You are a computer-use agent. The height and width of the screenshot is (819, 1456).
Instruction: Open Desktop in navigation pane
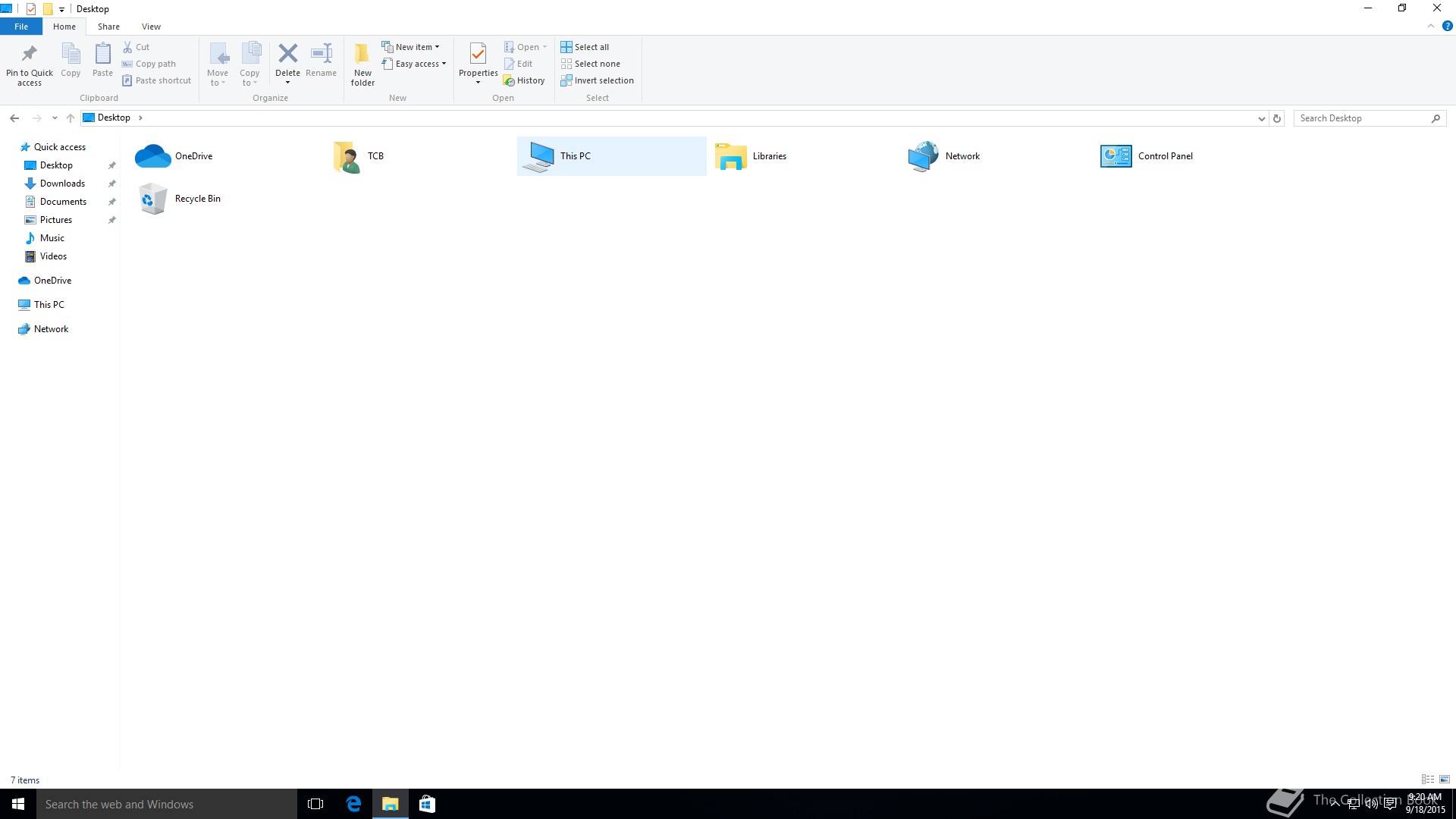pos(56,165)
